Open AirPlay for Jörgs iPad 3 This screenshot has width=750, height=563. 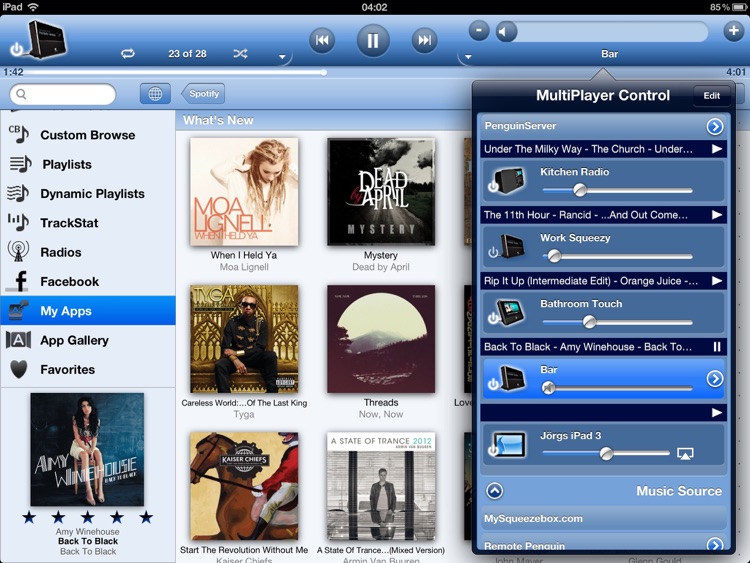coord(685,453)
